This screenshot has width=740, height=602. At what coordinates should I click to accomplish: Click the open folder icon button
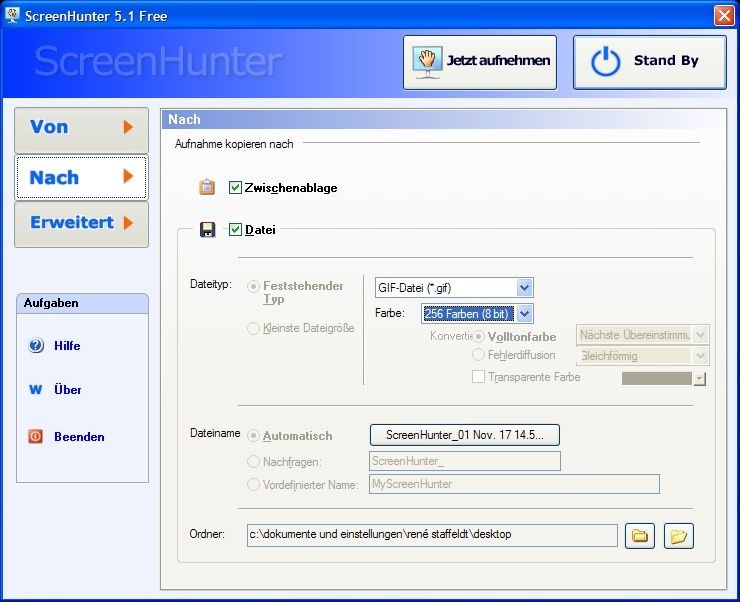tap(679, 536)
